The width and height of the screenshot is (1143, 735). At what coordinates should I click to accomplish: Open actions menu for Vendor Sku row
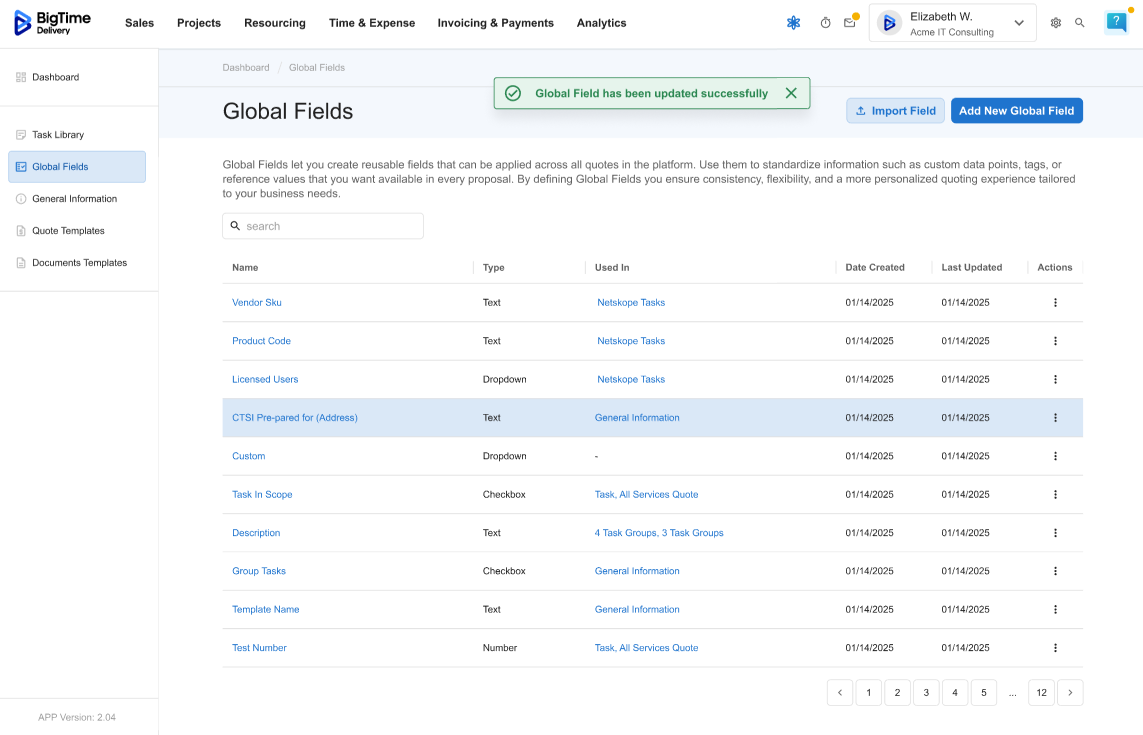click(1055, 303)
